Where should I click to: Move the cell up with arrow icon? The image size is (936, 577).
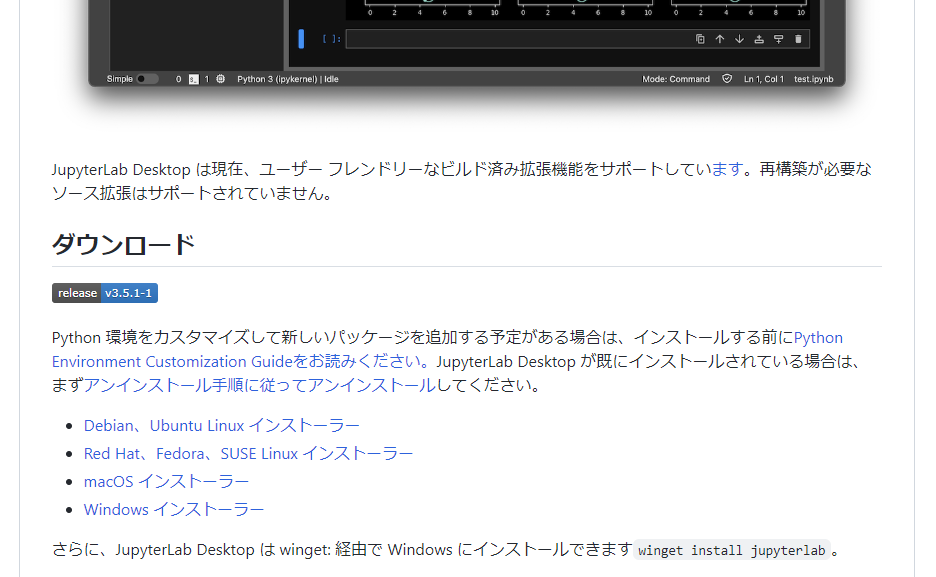pos(719,39)
